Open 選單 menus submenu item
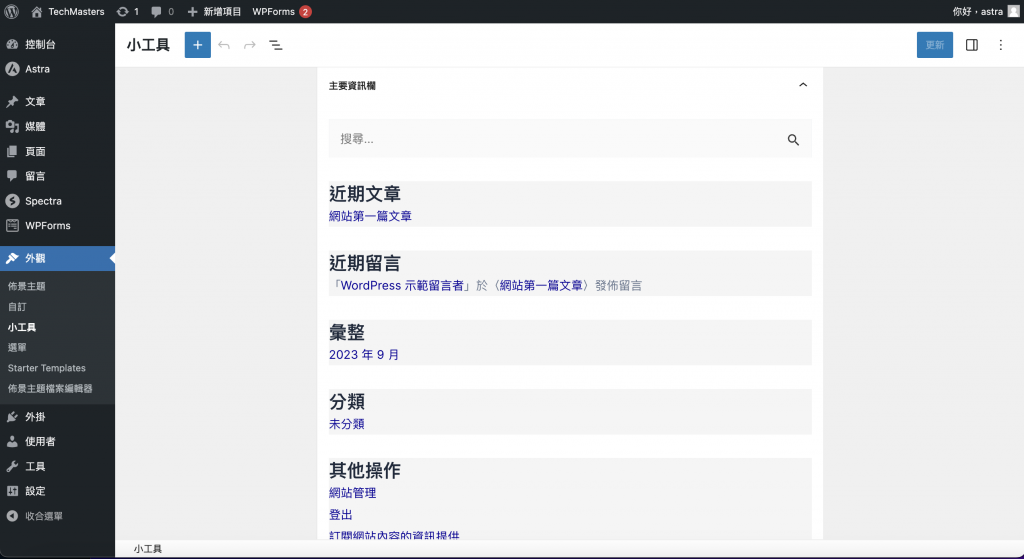1024x559 pixels. coord(18,347)
